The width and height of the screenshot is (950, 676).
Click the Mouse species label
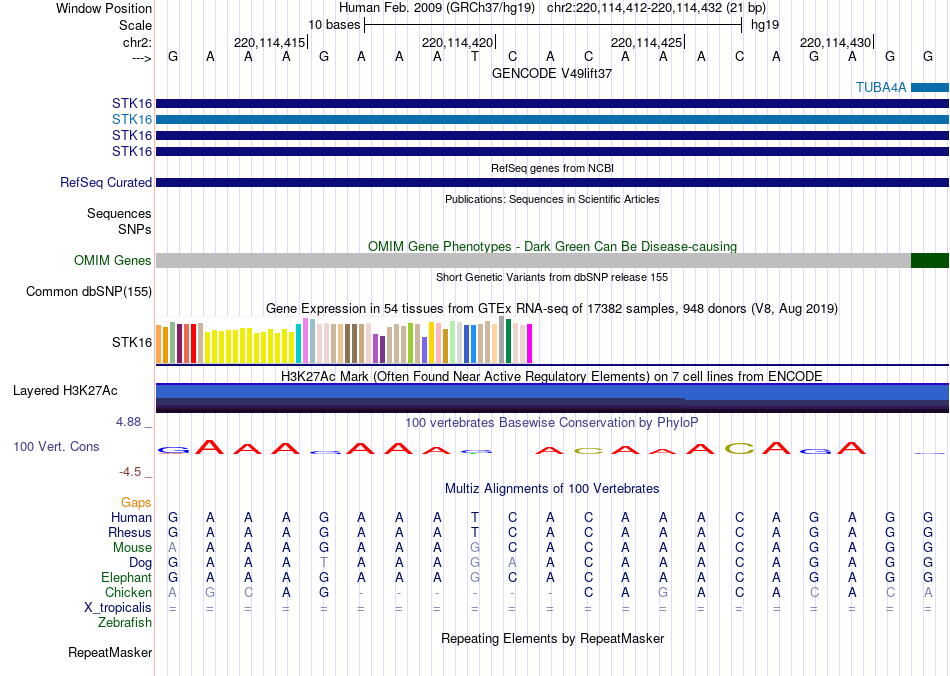132,548
